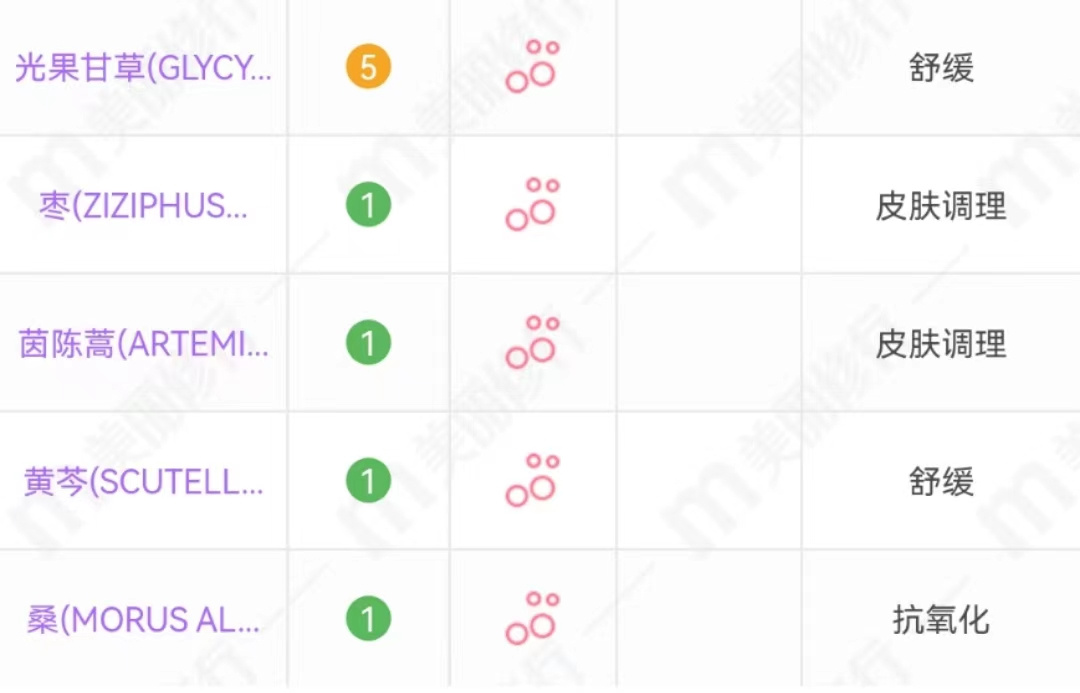
Task: Click the orange safety score 5 badge
Action: click(x=368, y=68)
